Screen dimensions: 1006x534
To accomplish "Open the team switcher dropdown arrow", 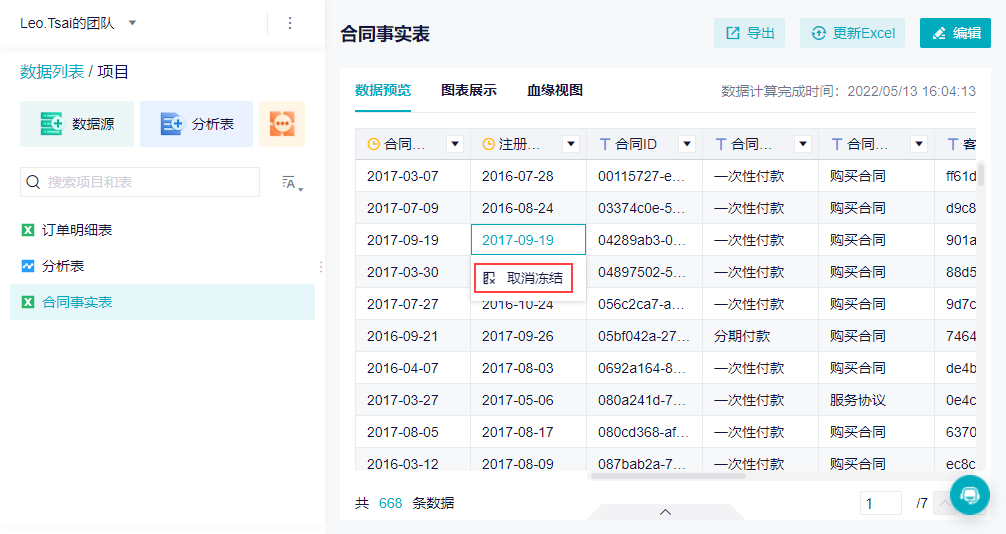I will pos(132,23).
